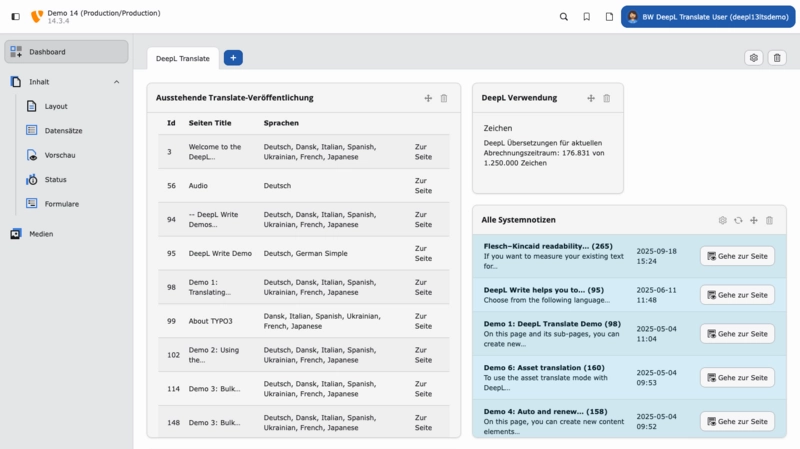Click Gehe zur Seite for Demo 6 note

click(737, 378)
